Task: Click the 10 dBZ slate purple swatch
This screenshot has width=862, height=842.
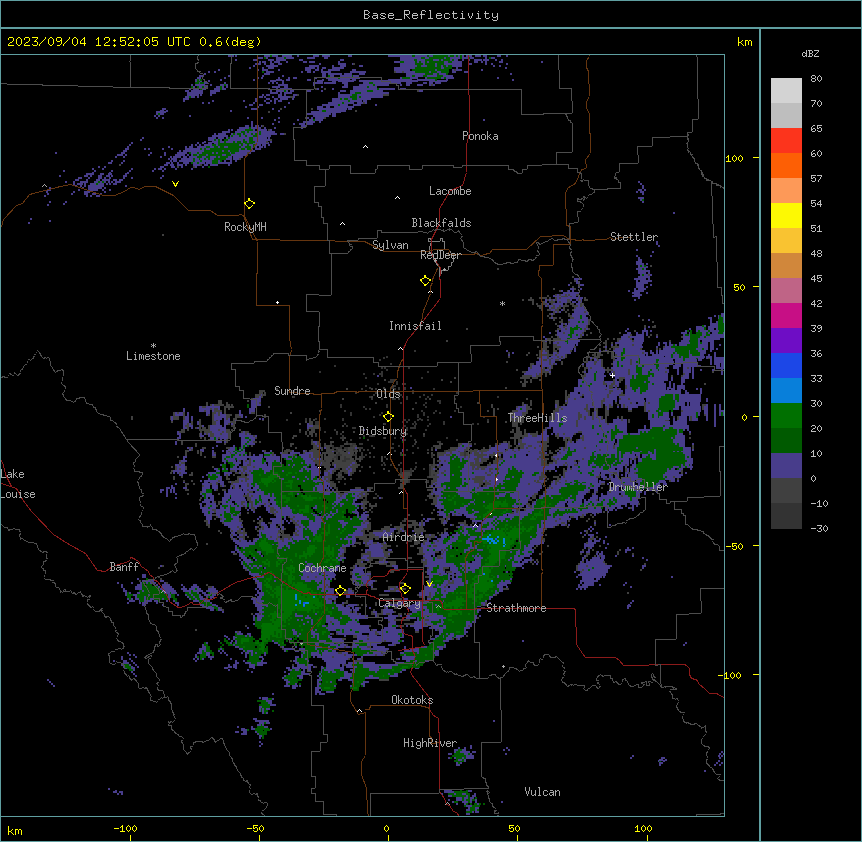Action: (786, 466)
